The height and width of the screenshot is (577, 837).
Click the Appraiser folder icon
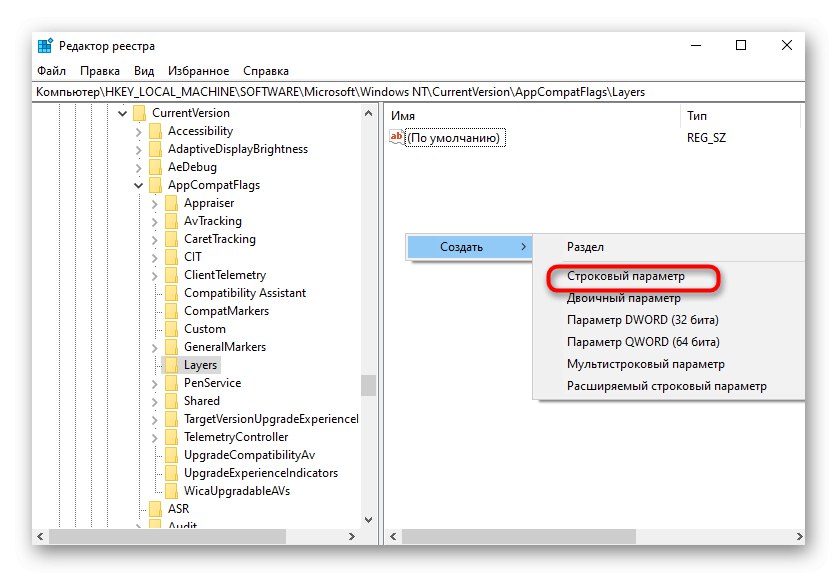click(x=171, y=203)
